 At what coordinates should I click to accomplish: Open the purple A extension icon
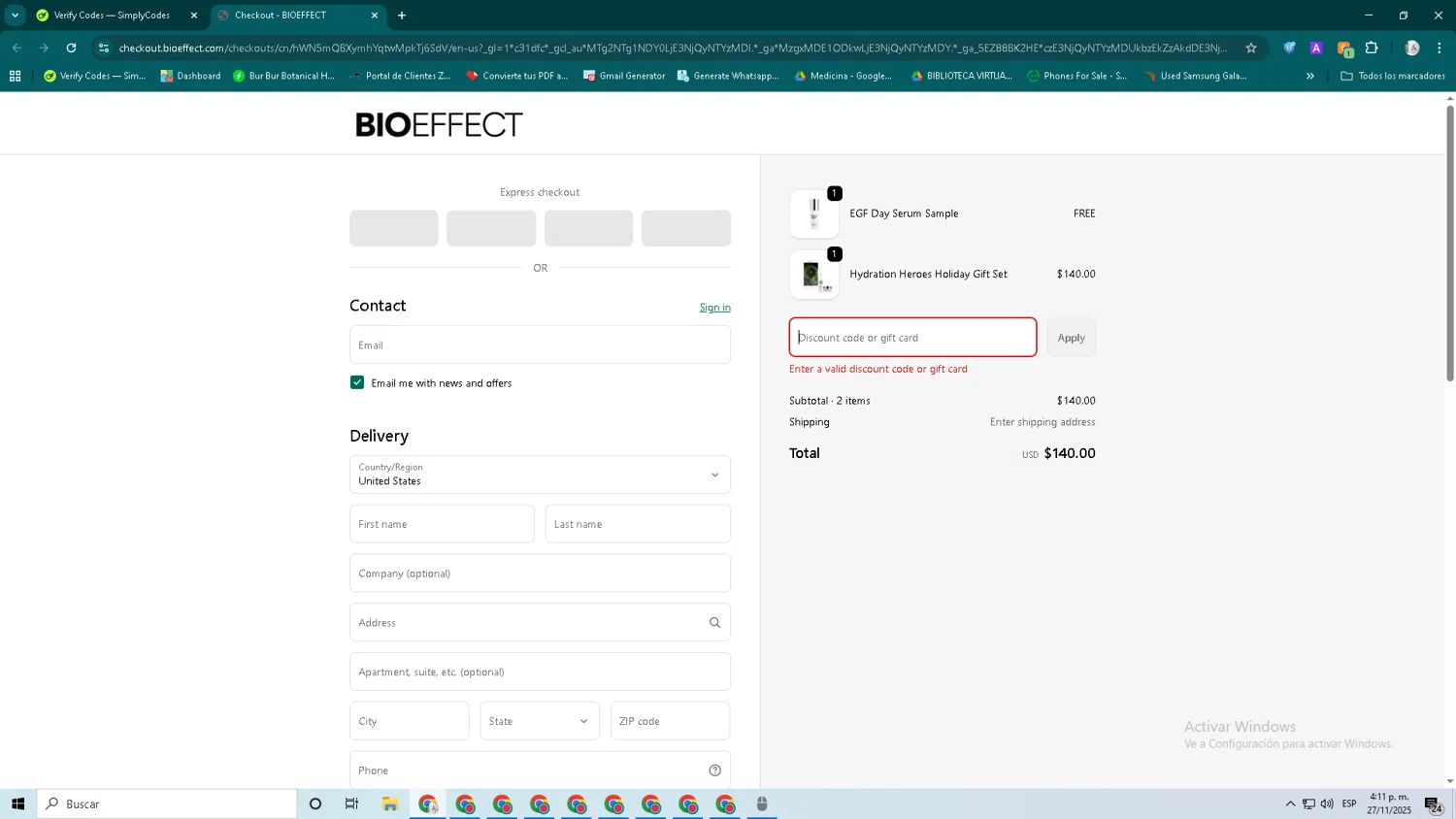pos(1316,48)
